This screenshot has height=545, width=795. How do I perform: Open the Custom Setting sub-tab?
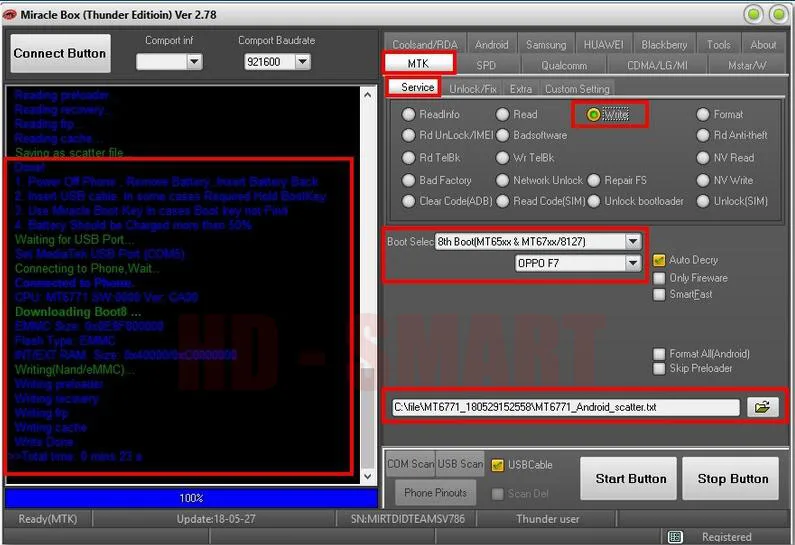tap(577, 89)
